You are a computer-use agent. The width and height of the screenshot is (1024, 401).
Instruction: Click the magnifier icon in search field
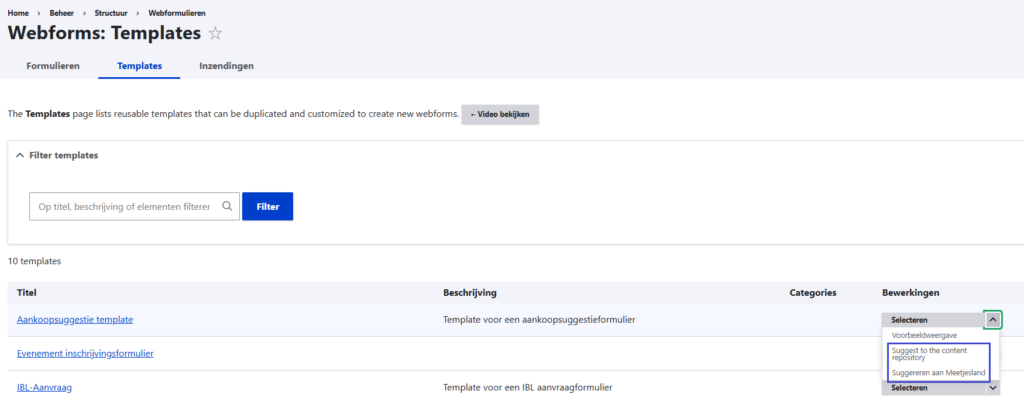pos(227,207)
